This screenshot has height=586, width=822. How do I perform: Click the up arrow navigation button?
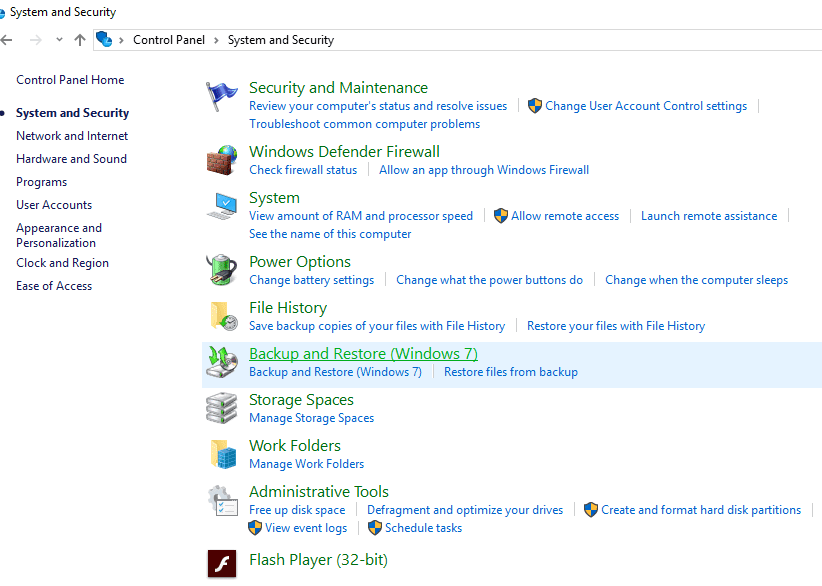(x=79, y=40)
